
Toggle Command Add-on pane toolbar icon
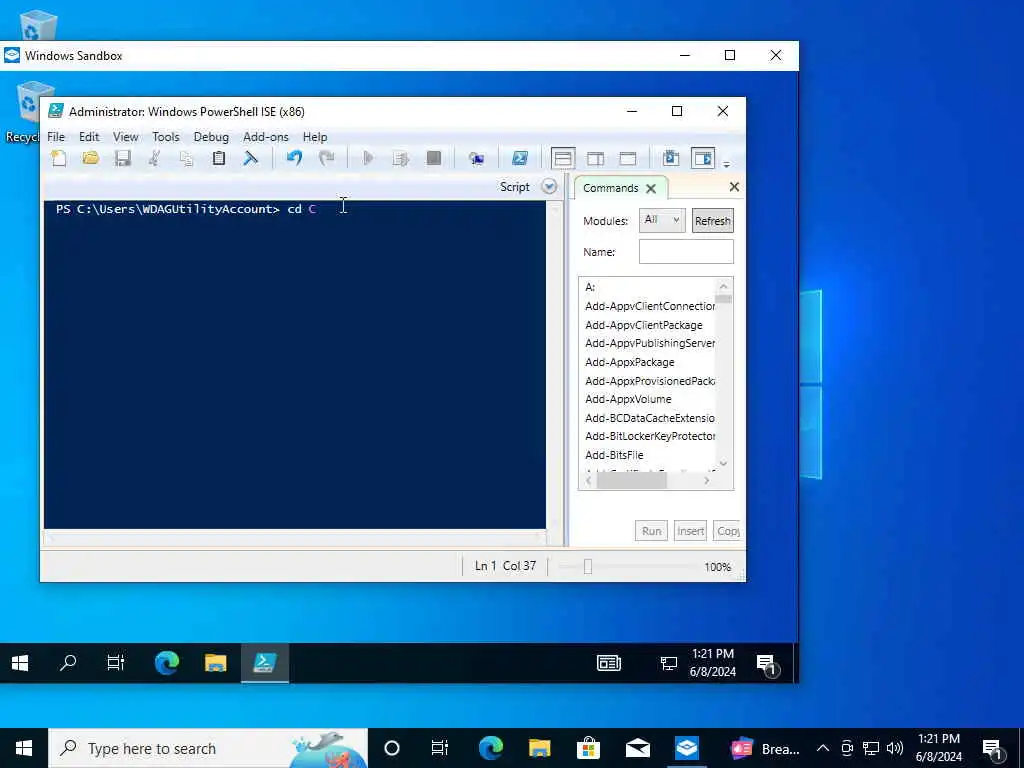pyautogui.click(x=703, y=159)
